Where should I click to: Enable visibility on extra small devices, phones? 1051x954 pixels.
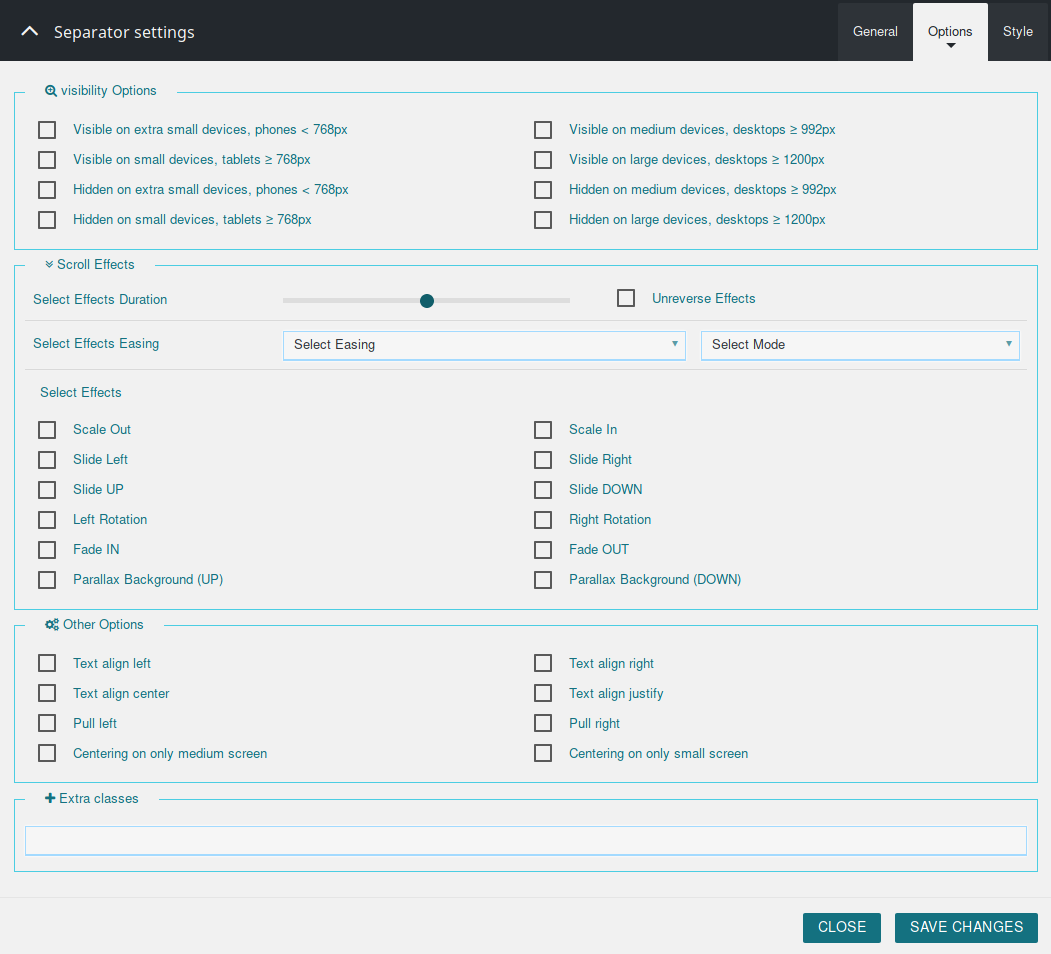(x=46, y=129)
